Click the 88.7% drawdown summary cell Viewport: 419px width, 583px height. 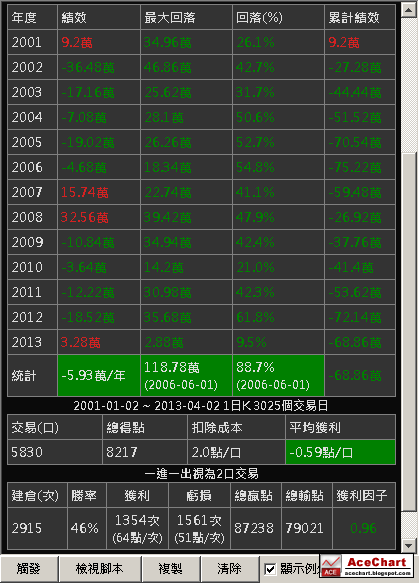coord(278,376)
